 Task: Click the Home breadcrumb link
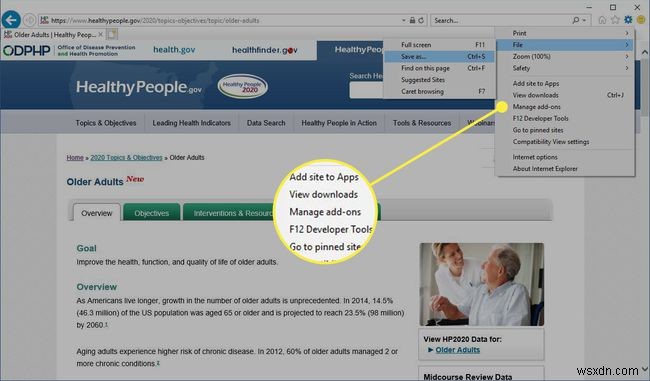(x=75, y=158)
